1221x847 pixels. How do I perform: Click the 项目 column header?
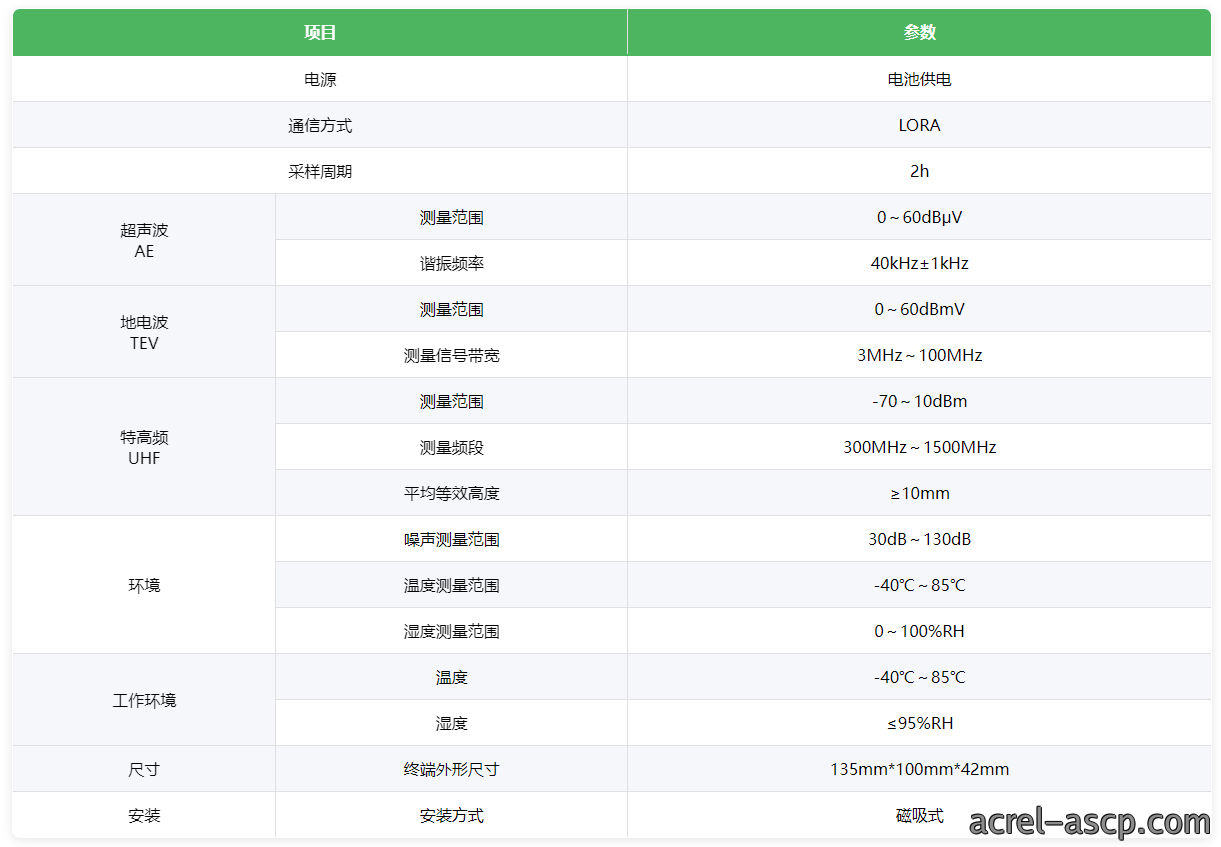[320, 32]
